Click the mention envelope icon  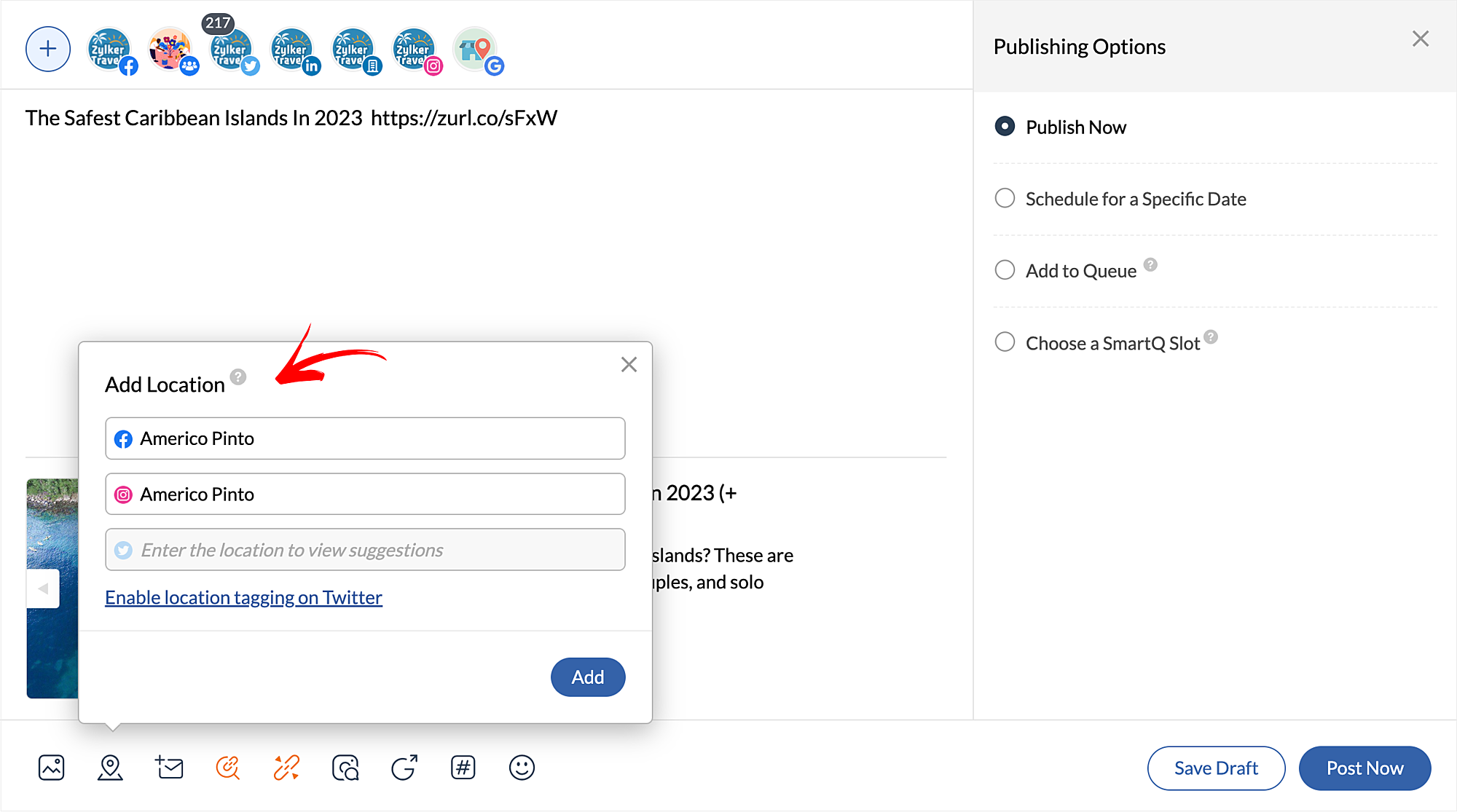pos(169,768)
